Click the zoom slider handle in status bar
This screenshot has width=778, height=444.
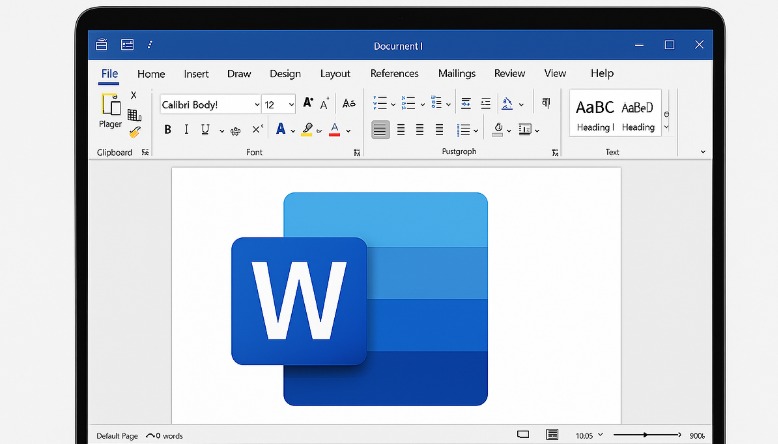(x=645, y=435)
